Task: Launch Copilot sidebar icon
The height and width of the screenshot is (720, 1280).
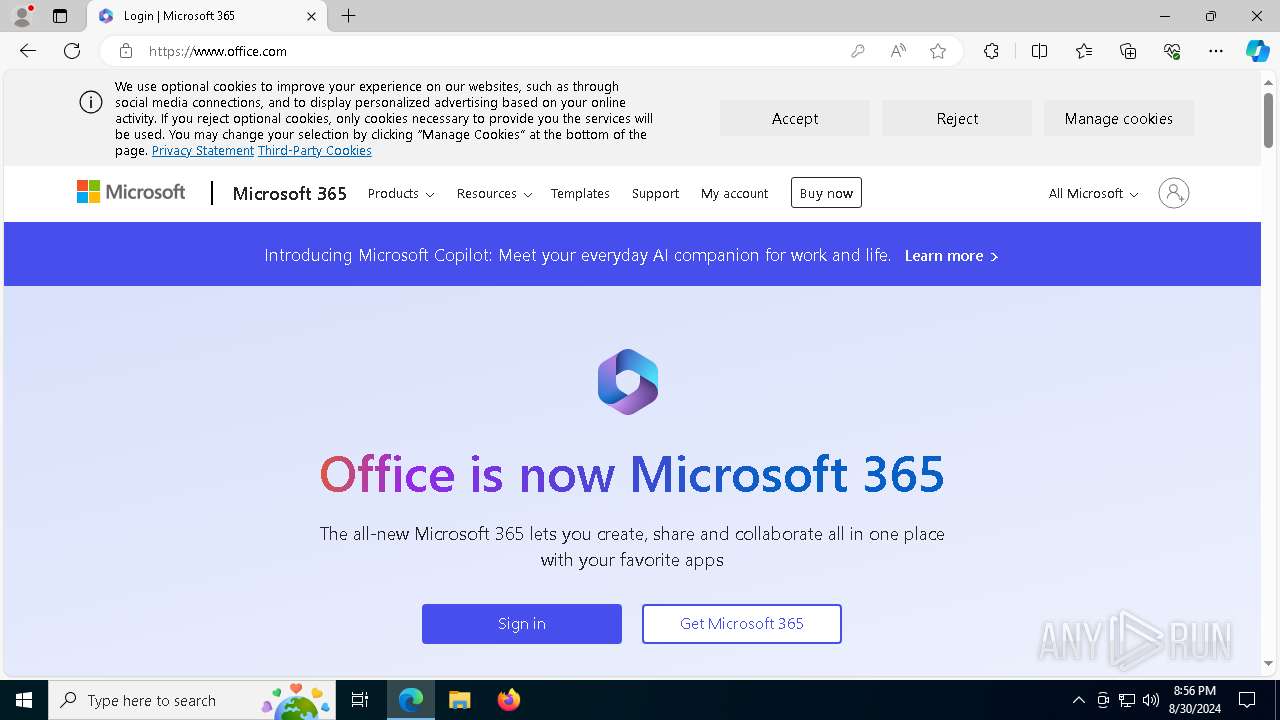Action: [x=1257, y=51]
